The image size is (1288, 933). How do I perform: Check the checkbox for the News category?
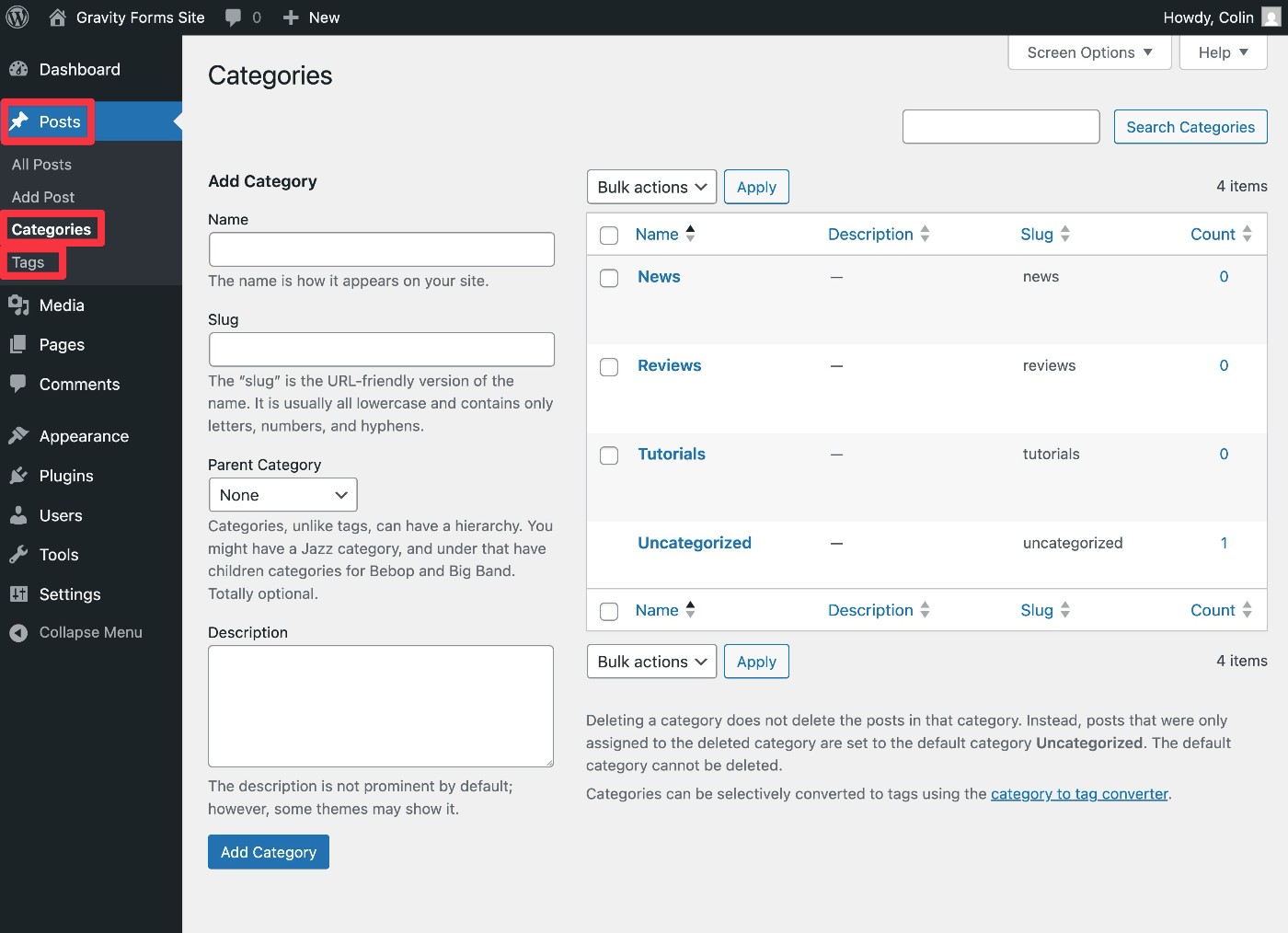(608, 277)
